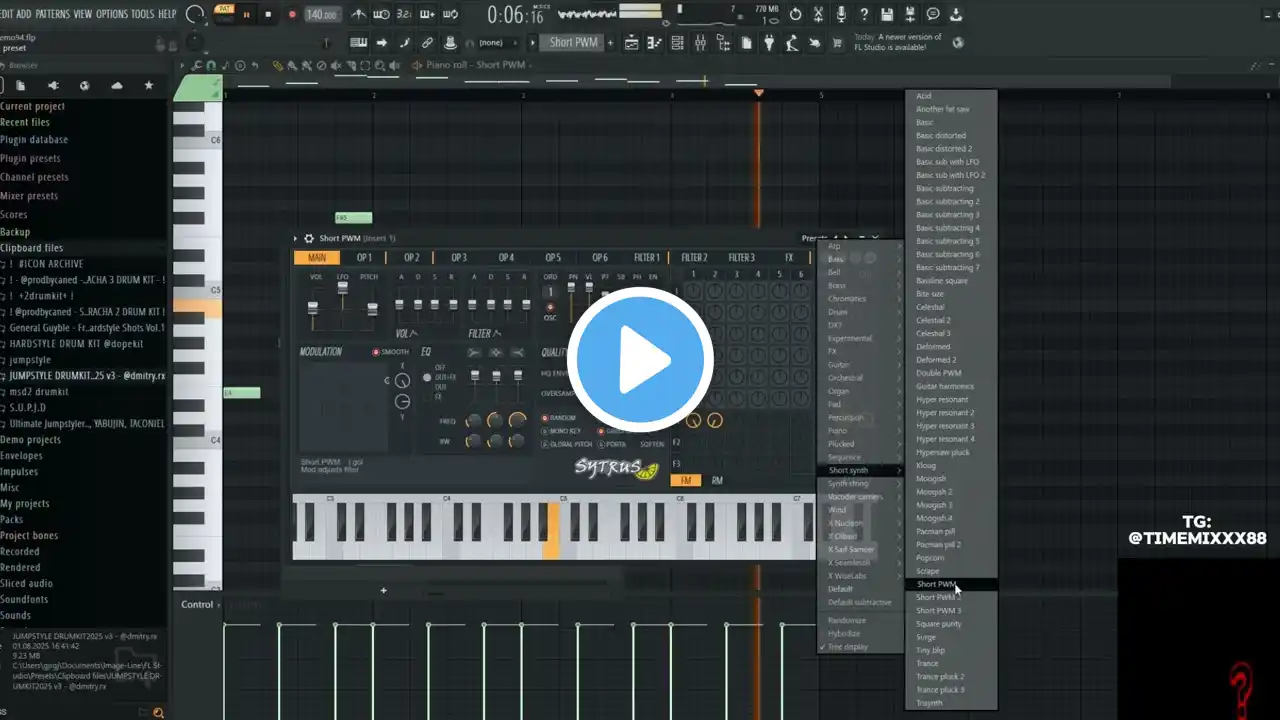Click the undo history icon in toolbar

795,14
